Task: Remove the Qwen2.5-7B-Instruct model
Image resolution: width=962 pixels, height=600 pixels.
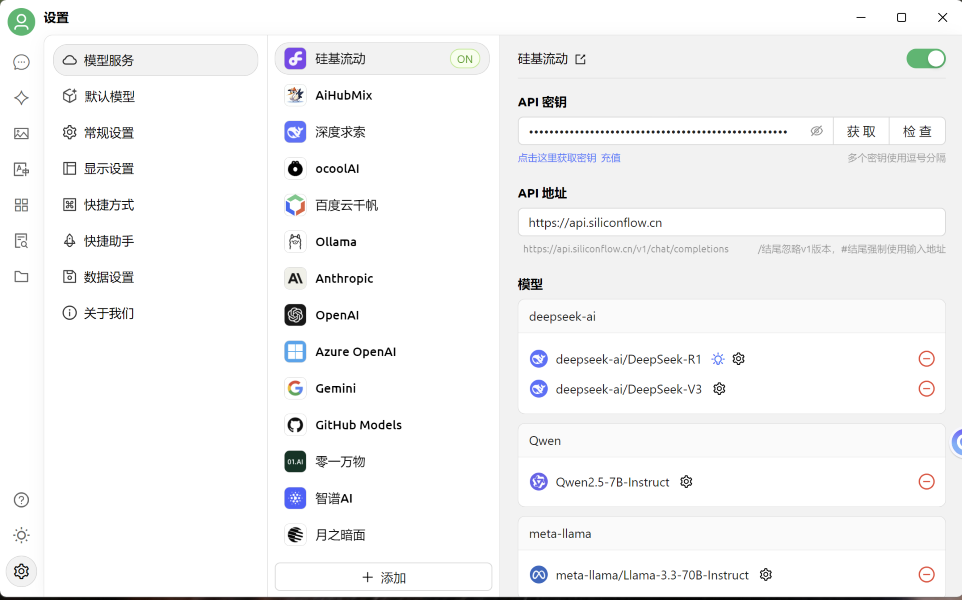Action: 926,482
